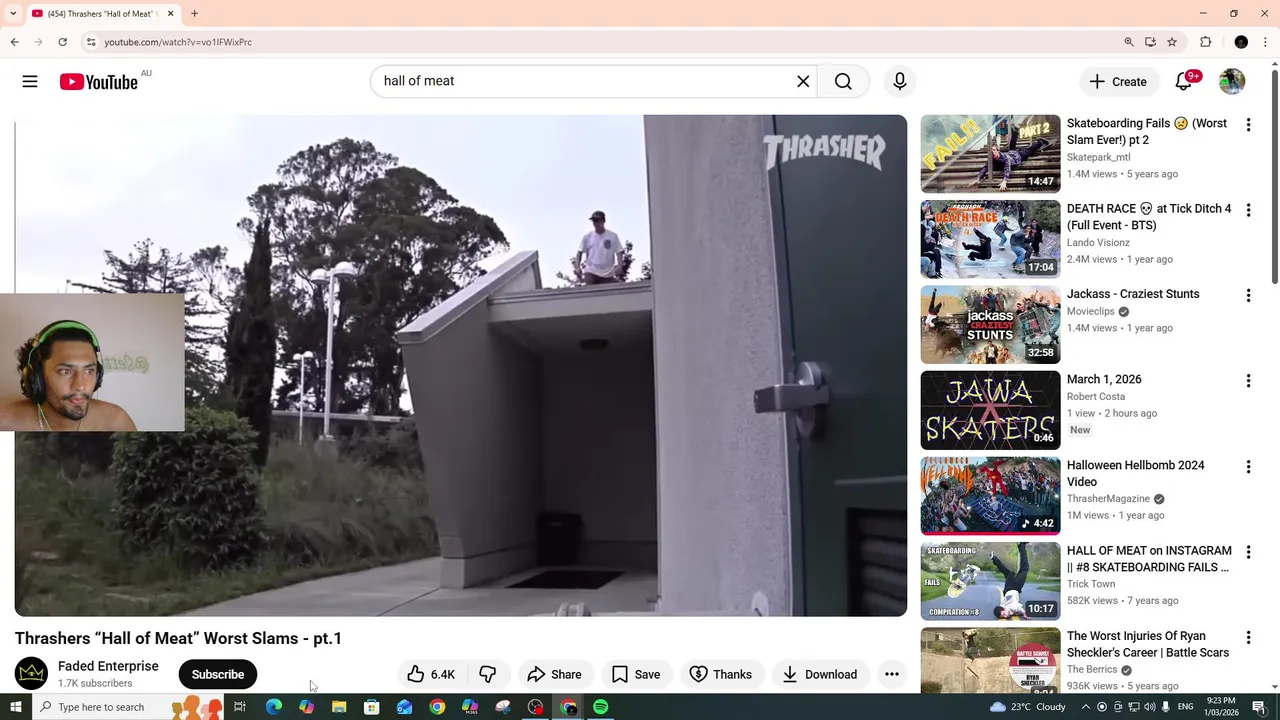
Task: Click the main video player
Action: coord(461,366)
